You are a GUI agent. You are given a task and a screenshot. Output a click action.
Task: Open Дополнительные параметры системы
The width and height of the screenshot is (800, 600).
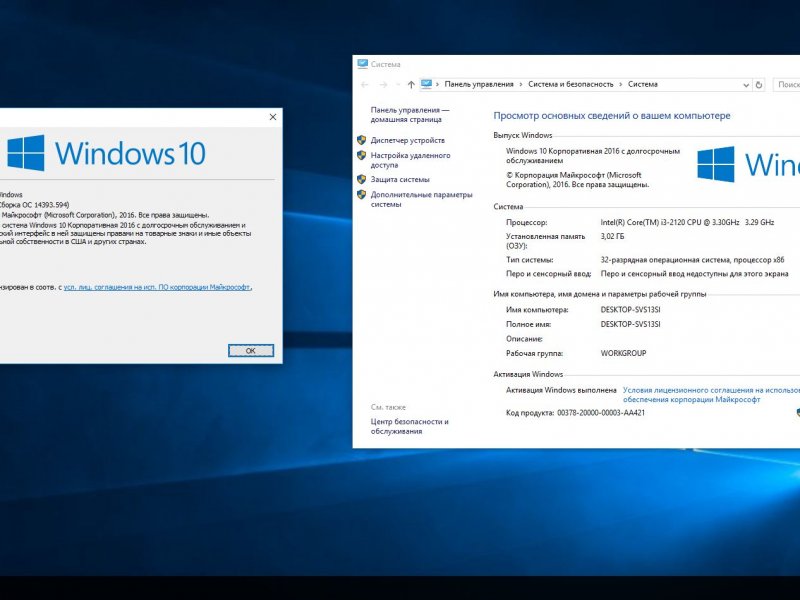pyautogui.click(x=421, y=199)
